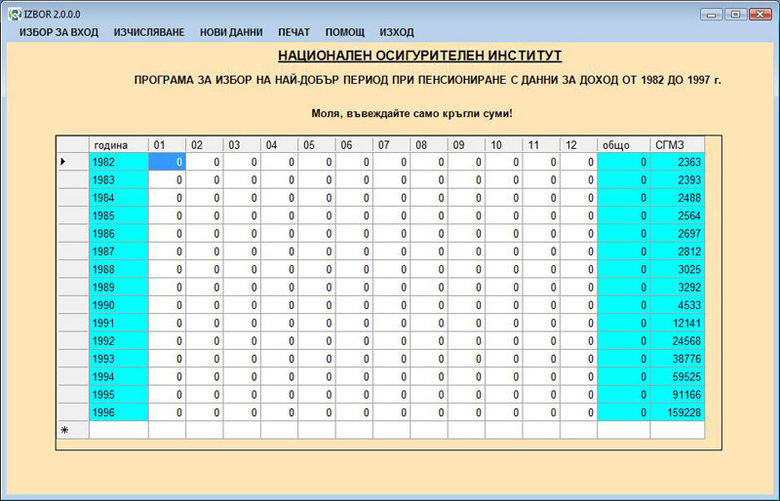
Task: Click the empty година cell in the new row
Action: click(x=119, y=430)
